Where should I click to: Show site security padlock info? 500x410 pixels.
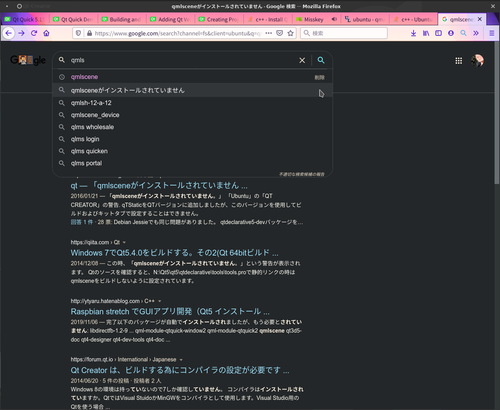(x=89, y=33)
